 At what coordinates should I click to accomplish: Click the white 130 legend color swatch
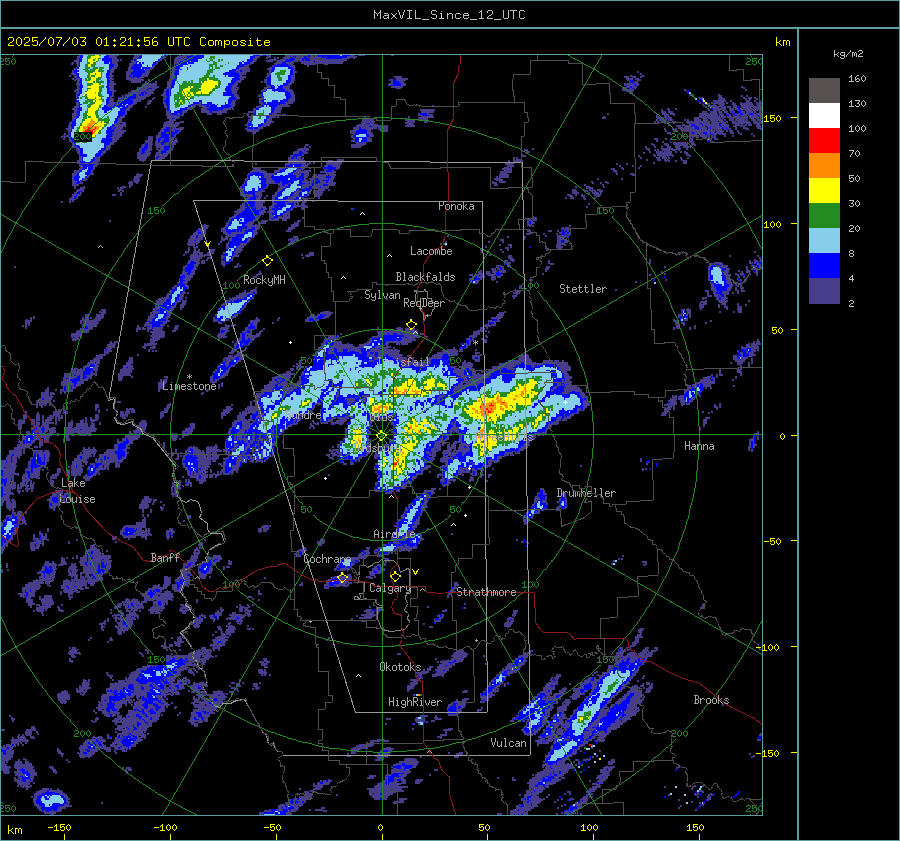point(824,115)
